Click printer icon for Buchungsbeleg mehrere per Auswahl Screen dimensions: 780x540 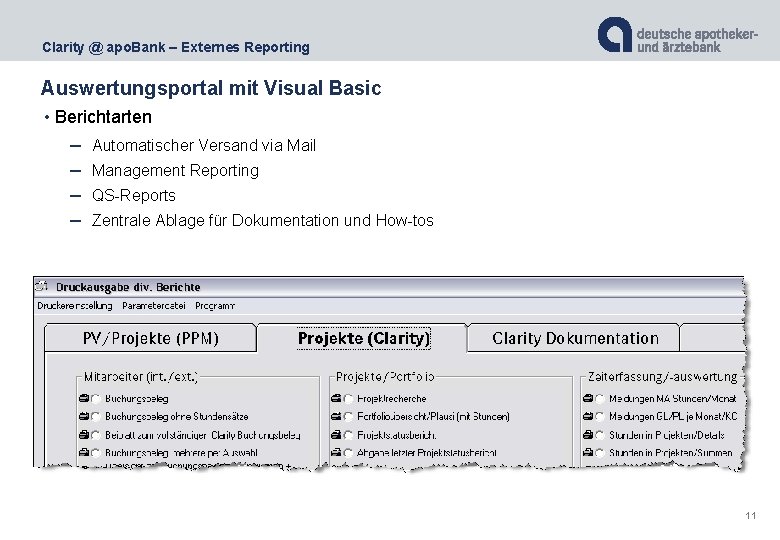tap(84, 452)
